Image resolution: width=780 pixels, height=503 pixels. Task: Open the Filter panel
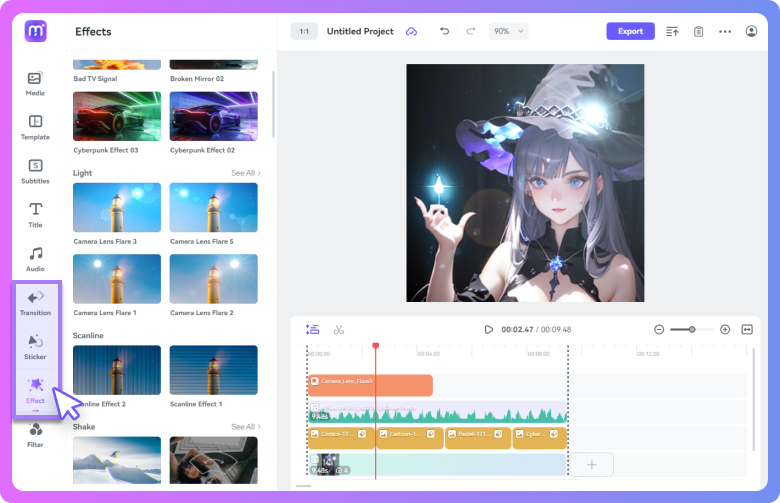(35, 434)
